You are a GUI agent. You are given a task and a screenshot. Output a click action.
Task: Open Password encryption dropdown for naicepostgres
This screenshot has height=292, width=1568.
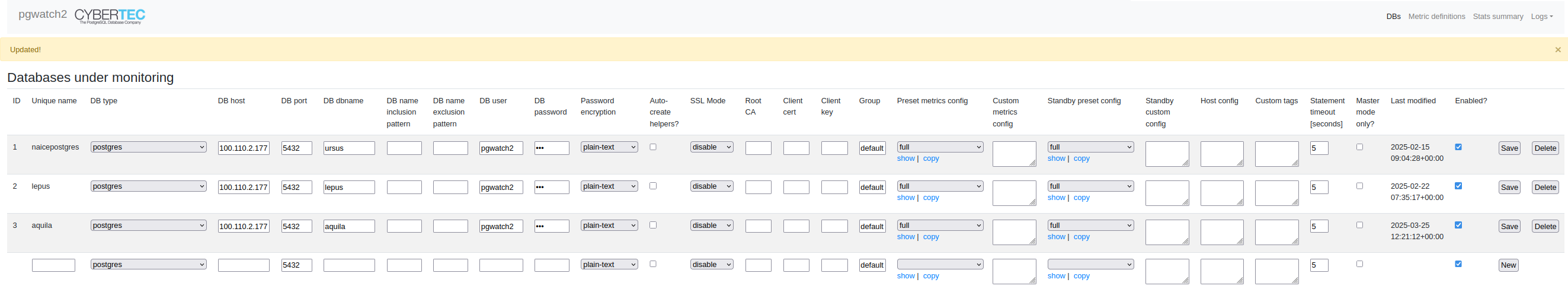pyautogui.click(x=609, y=147)
